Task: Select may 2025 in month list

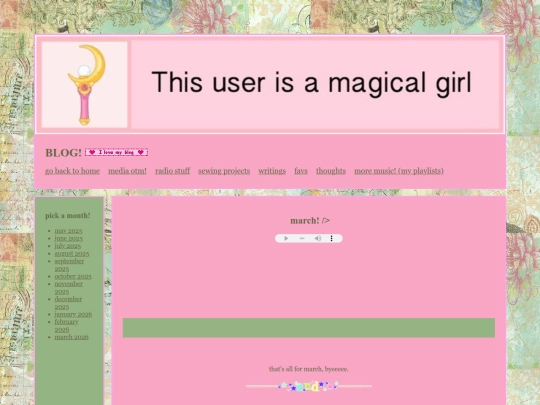Action: 69,231
